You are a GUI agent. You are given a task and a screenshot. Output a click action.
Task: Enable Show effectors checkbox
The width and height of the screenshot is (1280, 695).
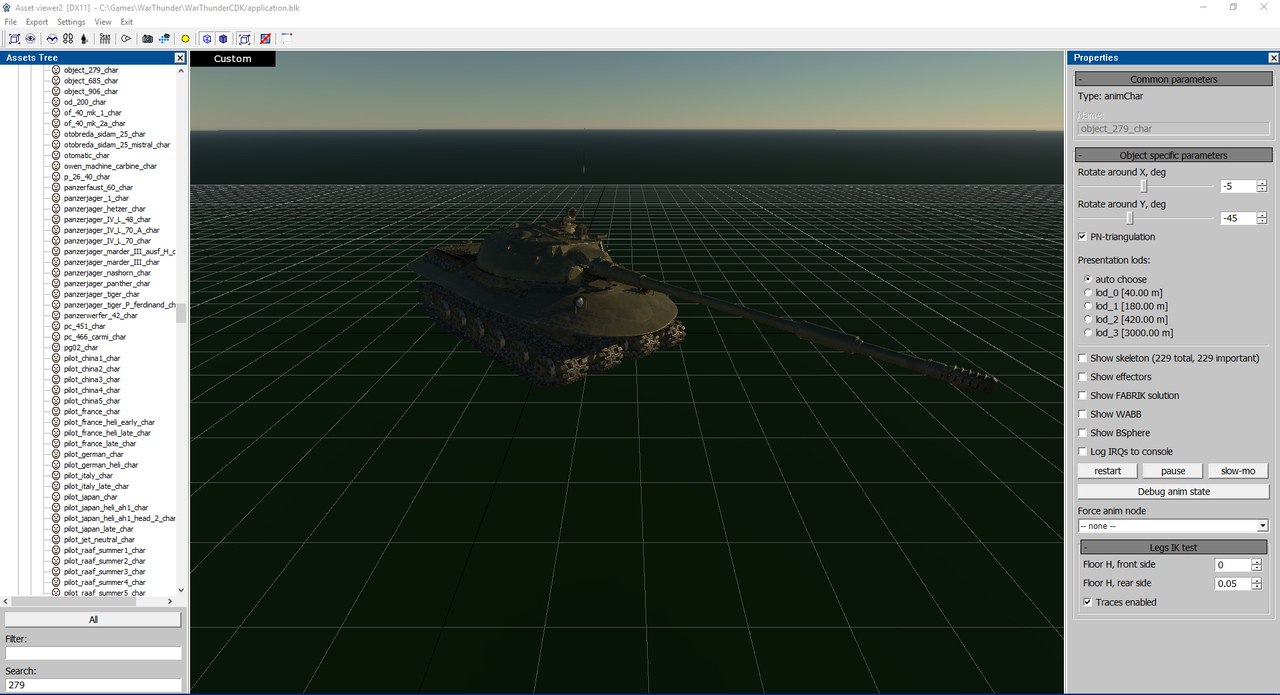1083,377
